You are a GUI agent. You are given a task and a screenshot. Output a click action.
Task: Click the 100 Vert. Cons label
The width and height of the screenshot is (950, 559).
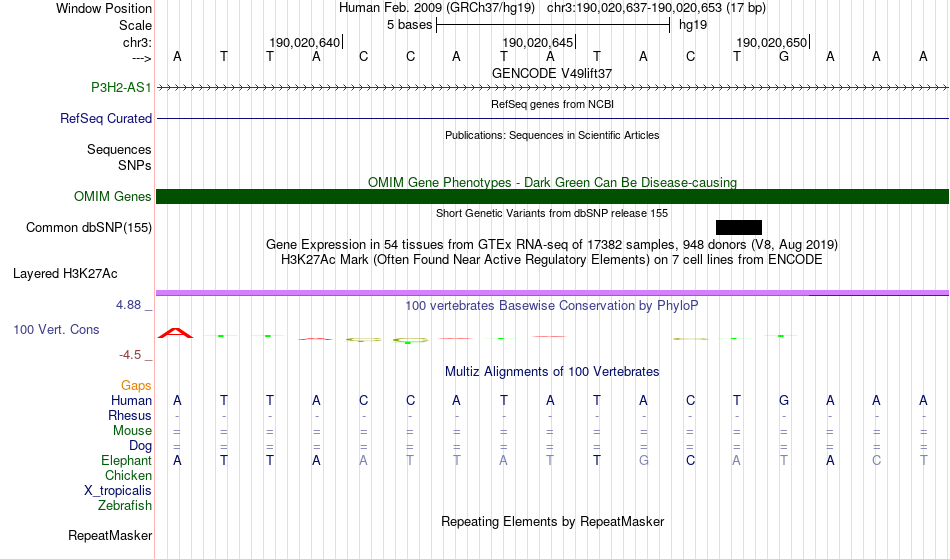click(56, 329)
